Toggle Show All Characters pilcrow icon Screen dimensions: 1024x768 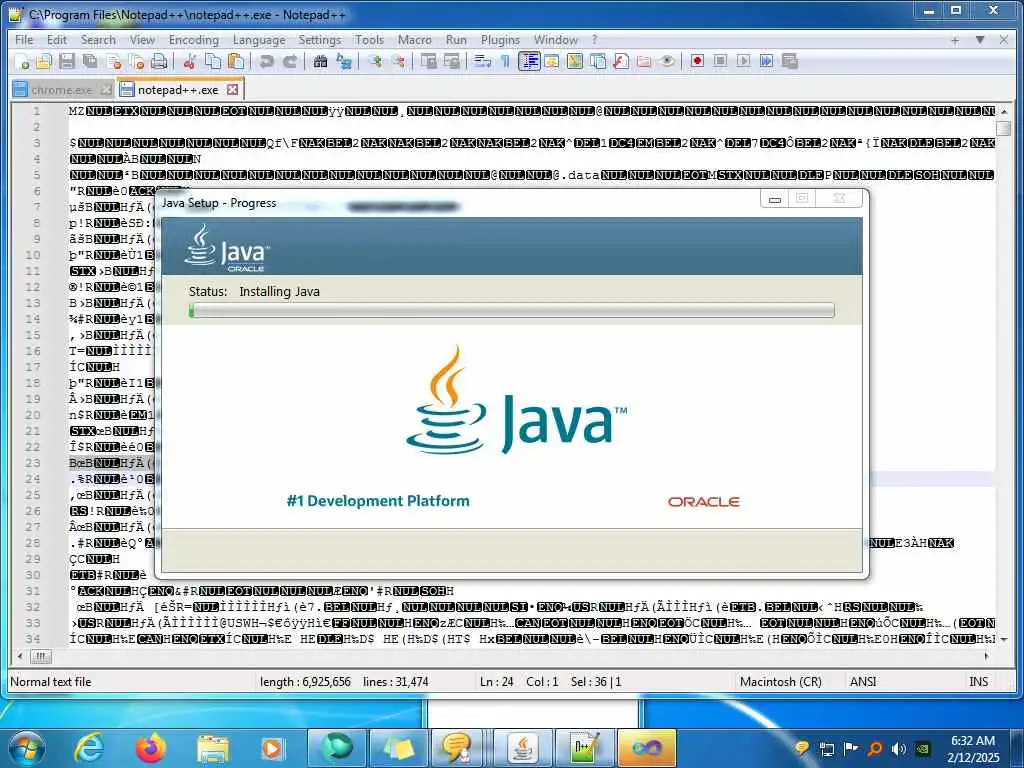[505, 61]
